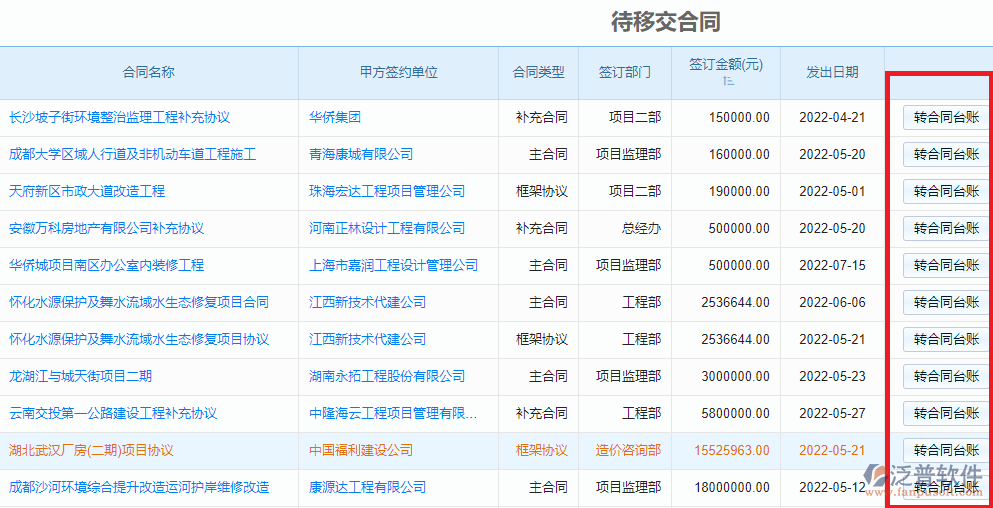Open the 龙湖江与城天街项目二期 contract

click(x=80, y=376)
